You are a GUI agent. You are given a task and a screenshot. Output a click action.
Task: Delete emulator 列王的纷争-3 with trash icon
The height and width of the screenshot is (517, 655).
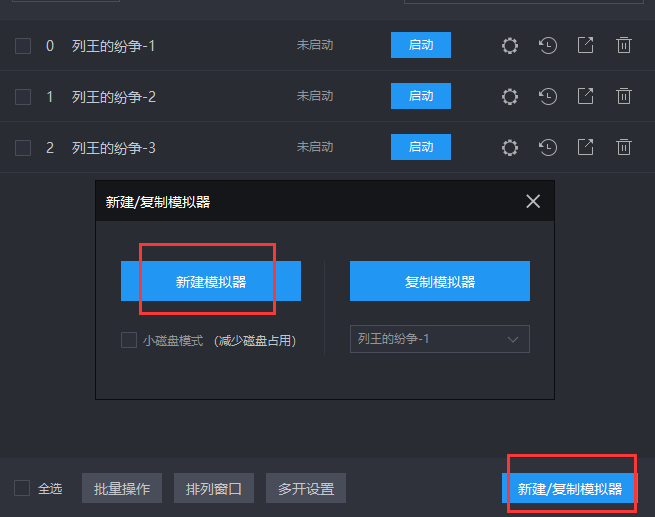pyautogui.click(x=624, y=147)
